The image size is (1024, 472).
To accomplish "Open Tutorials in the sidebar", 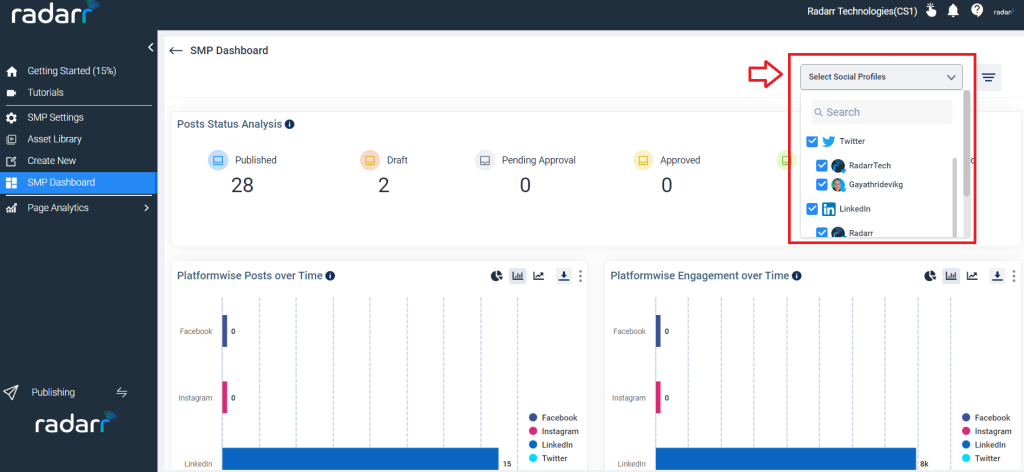I will 45,93.
